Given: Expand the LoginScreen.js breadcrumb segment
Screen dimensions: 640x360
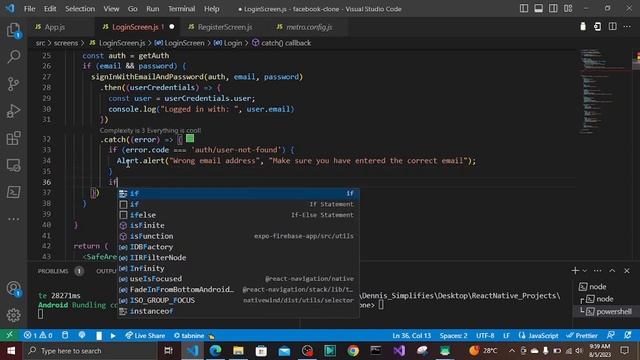Looking at the screenshot, I should pyautogui.click(x=122, y=43).
